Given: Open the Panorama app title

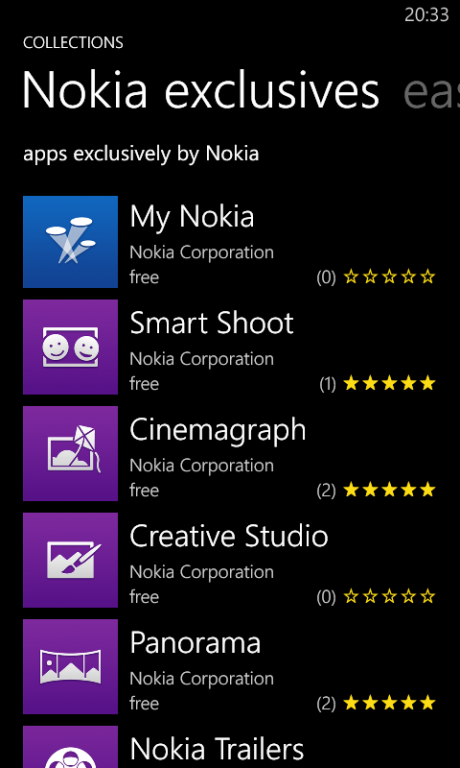Looking at the screenshot, I should click(195, 643).
